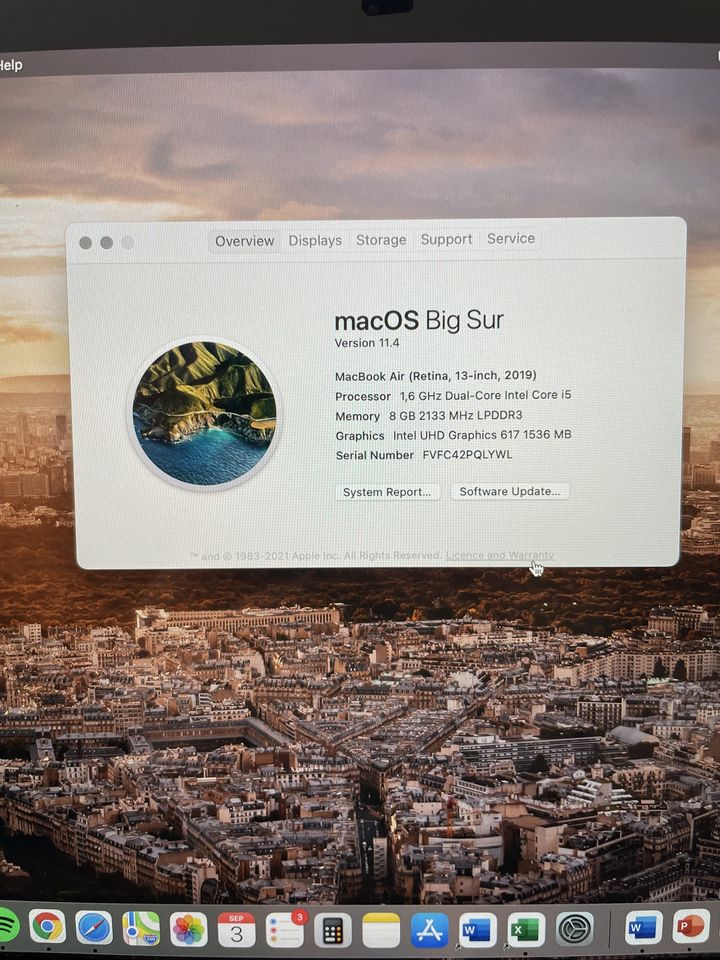
Task: Click the 8 GB 2133 MHz LPDDR3 text
Action: (456, 415)
